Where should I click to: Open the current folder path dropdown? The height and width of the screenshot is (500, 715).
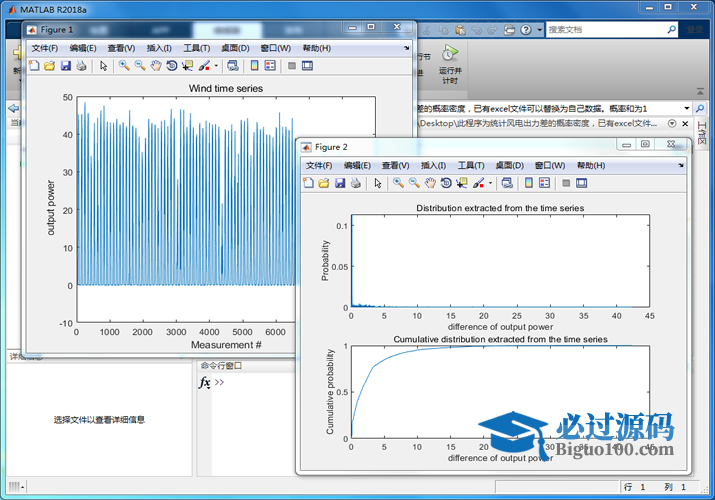[686, 108]
